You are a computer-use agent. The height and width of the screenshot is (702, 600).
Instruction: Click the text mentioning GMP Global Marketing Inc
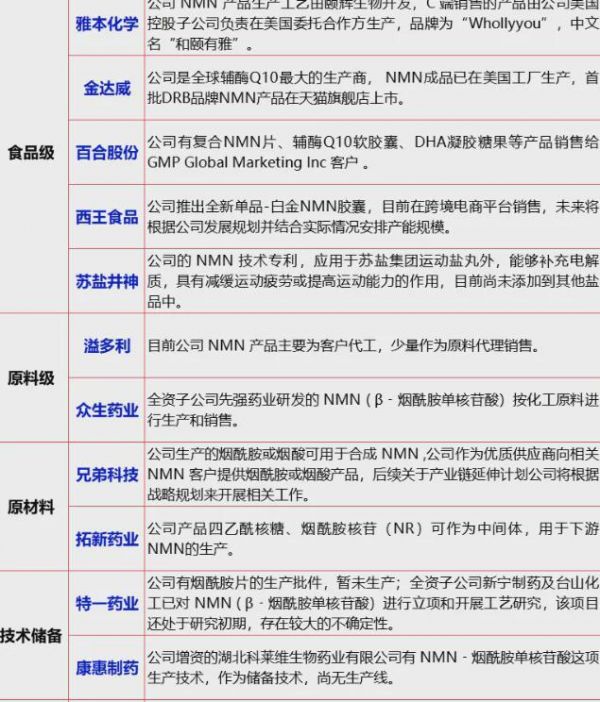point(373,153)
